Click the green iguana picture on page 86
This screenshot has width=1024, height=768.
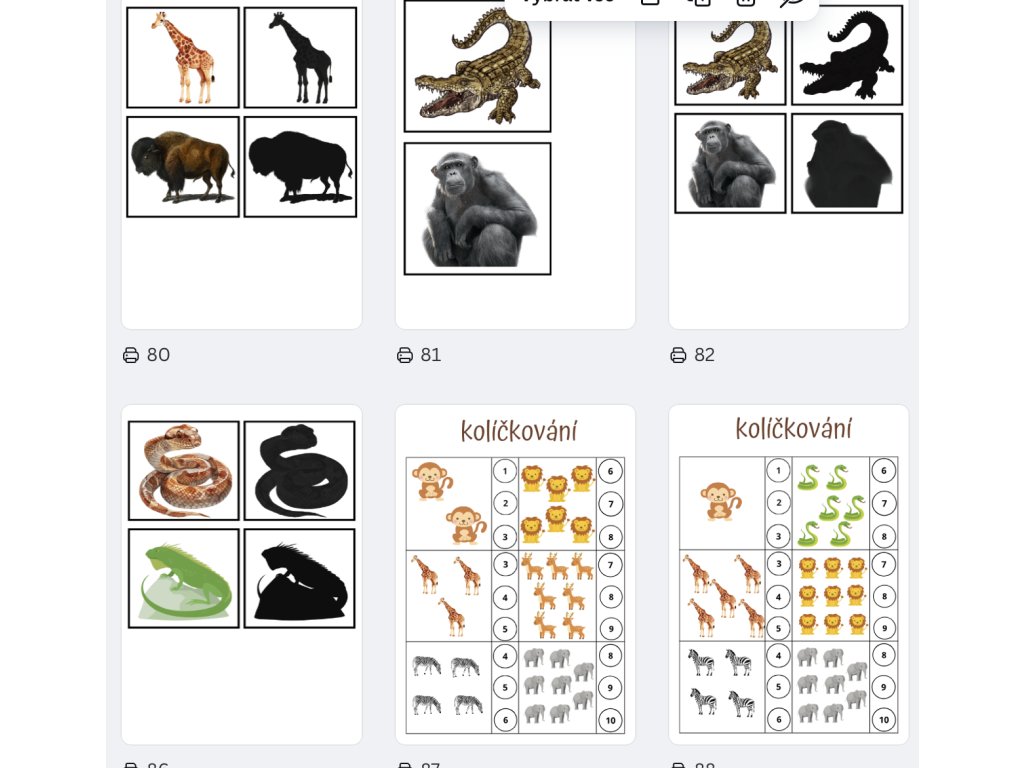tap(184, 579)
